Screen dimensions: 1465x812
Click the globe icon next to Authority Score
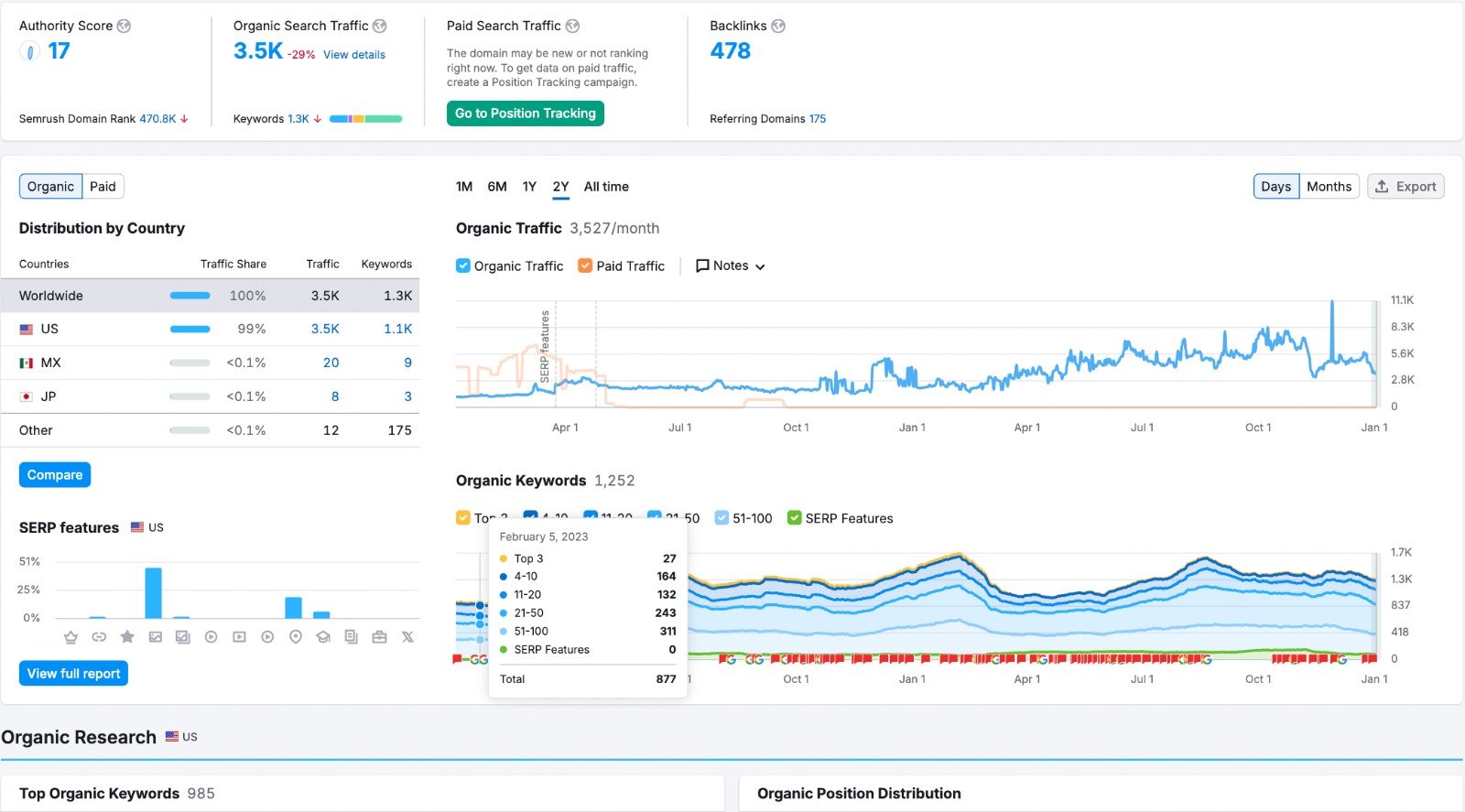click(x=124, y=27)
